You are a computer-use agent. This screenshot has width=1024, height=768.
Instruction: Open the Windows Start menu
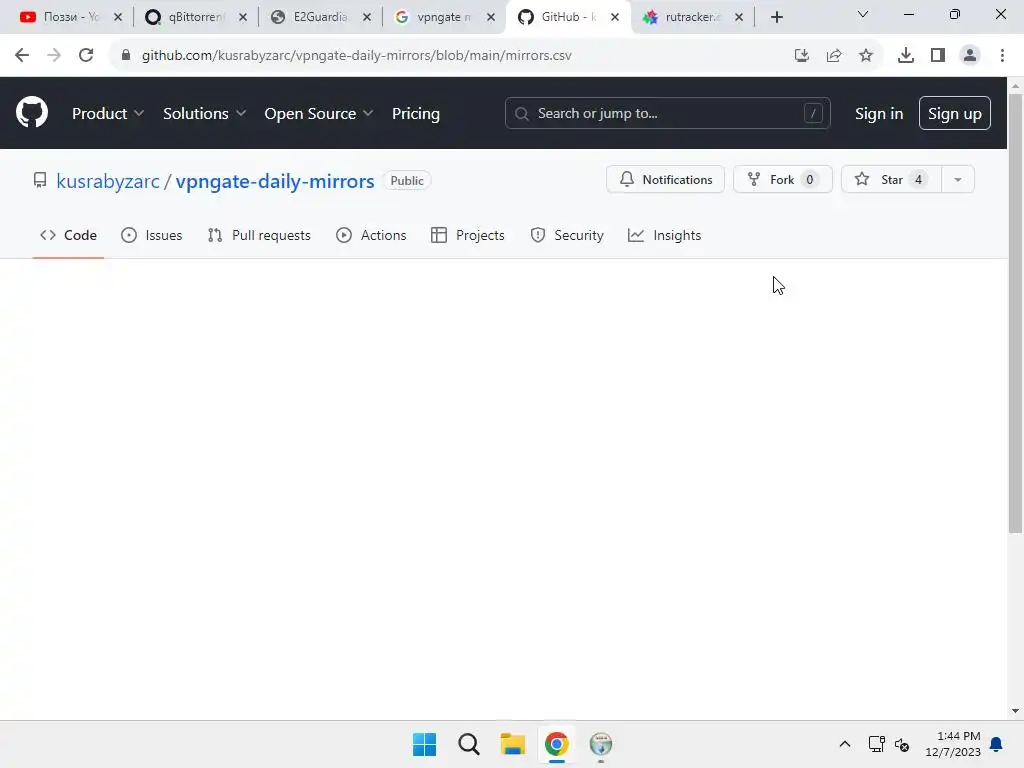click(424, 744)
